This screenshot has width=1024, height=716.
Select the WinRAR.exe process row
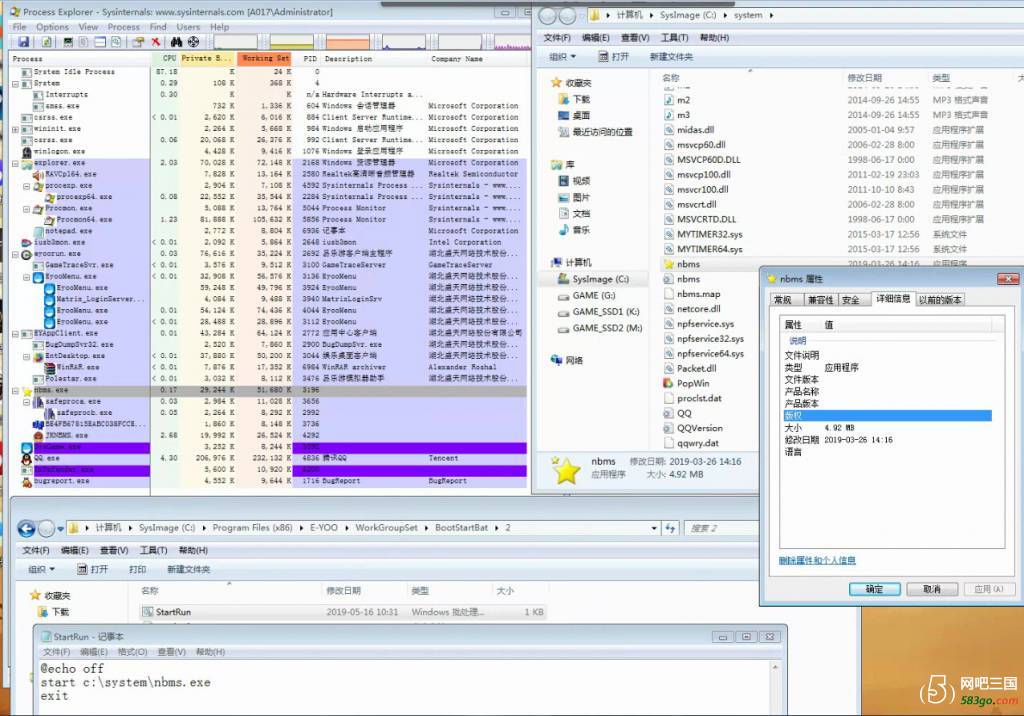pyautogui.click(x=269, y=367)
